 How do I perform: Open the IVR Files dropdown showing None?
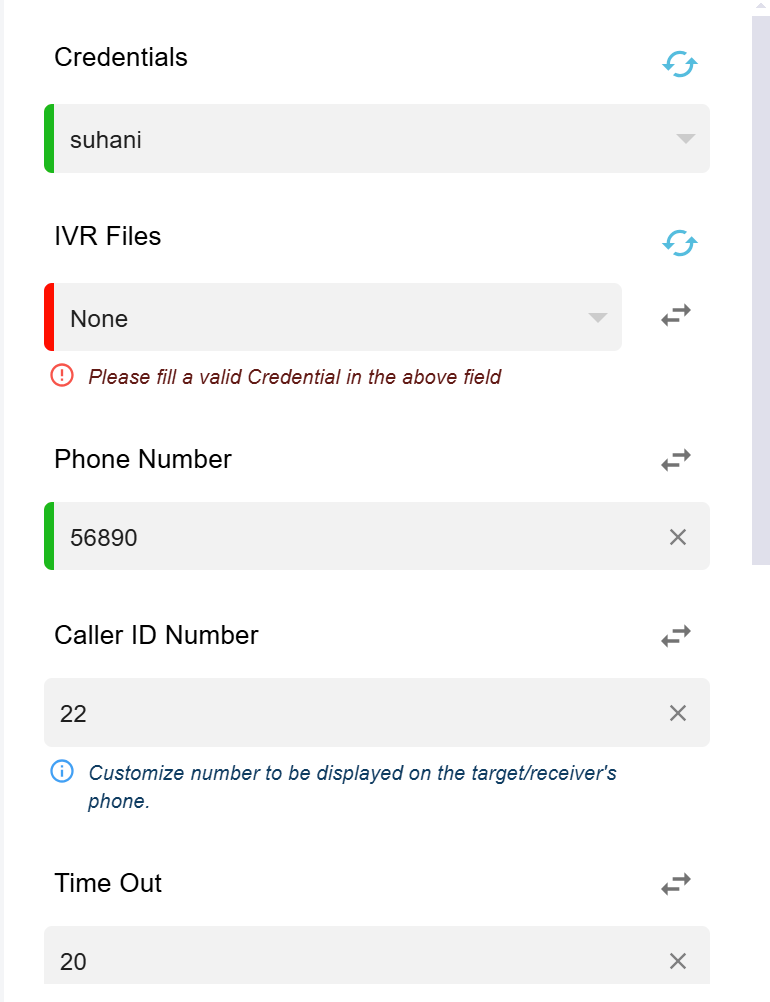(x=333, y=318)
